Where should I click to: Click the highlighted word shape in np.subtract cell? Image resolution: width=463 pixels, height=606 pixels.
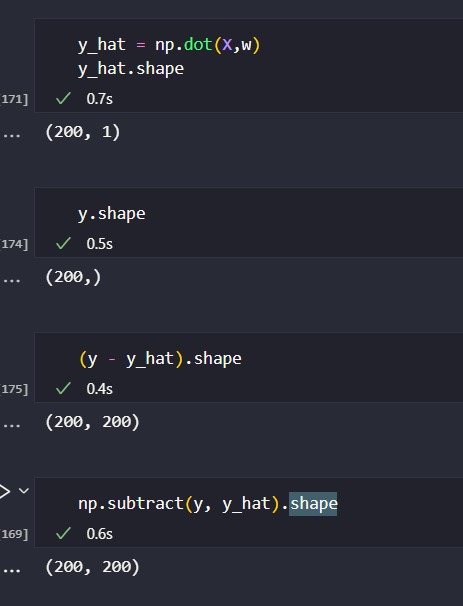point(313,504)
